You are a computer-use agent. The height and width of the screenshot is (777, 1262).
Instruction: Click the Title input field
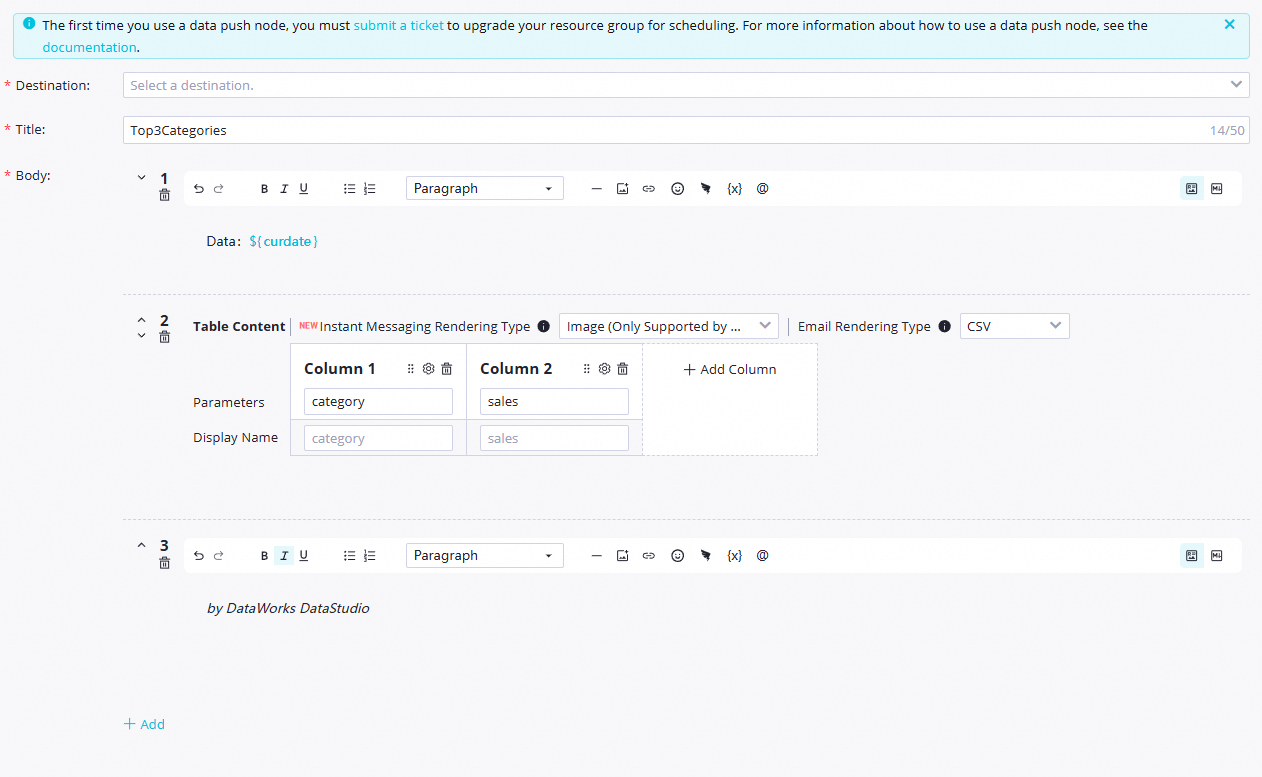pos(686,130)
